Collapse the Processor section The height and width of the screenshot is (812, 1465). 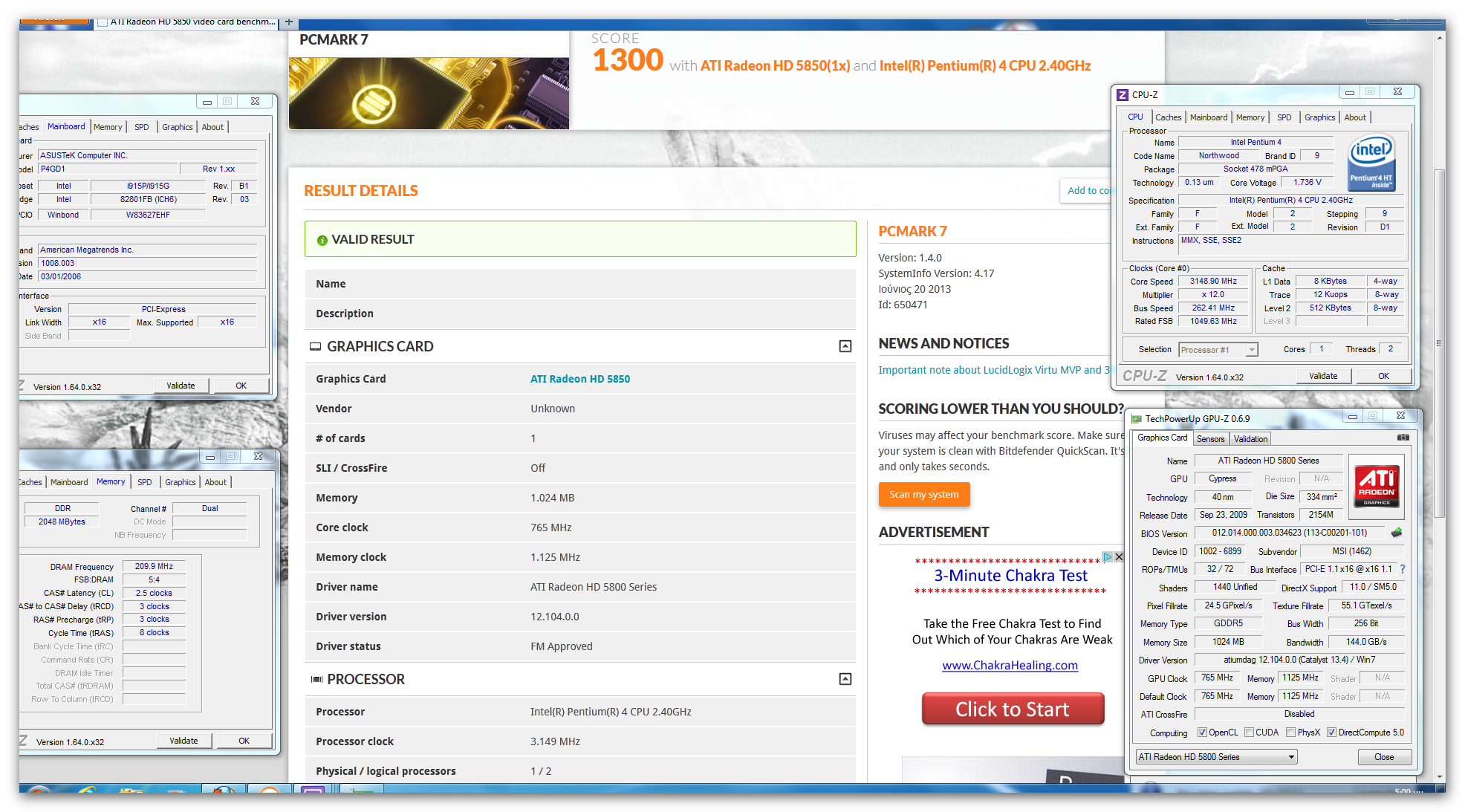(845, 679)
